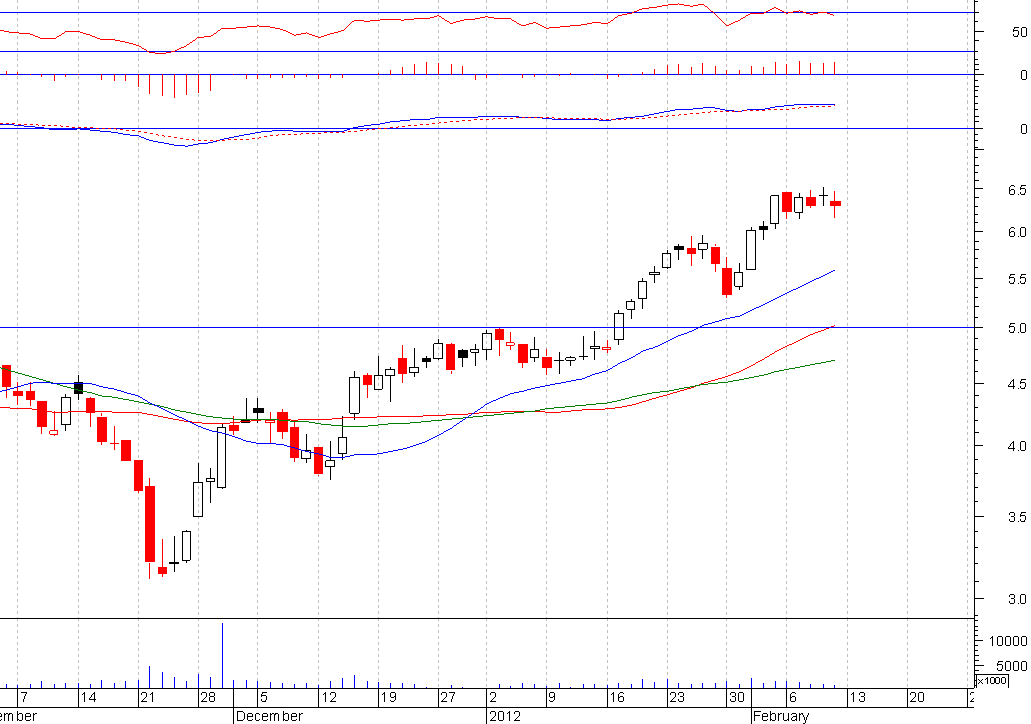Select the 5.0 price axis label
Screen dimensions: 1031x724
1017,328
